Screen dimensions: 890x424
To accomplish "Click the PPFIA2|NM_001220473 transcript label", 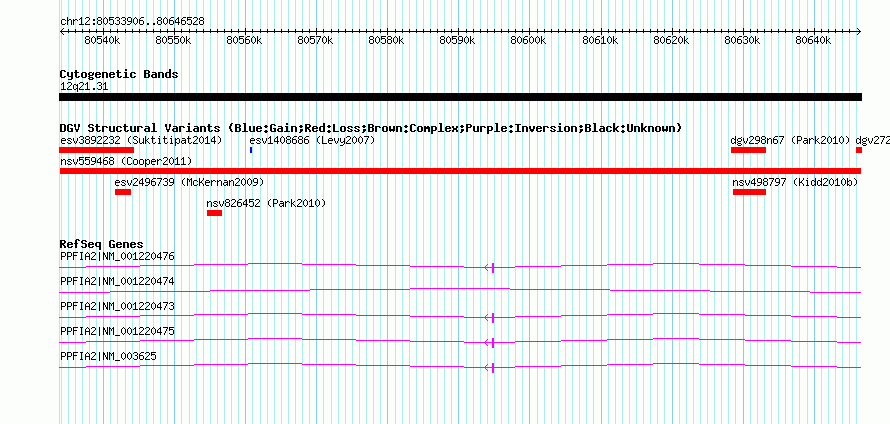I will click(117, 307).
